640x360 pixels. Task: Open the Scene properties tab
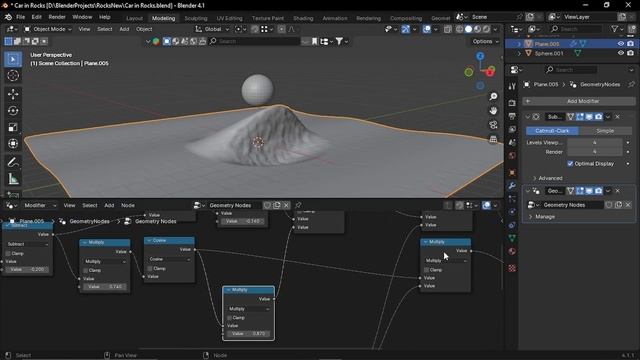point(512,142)
